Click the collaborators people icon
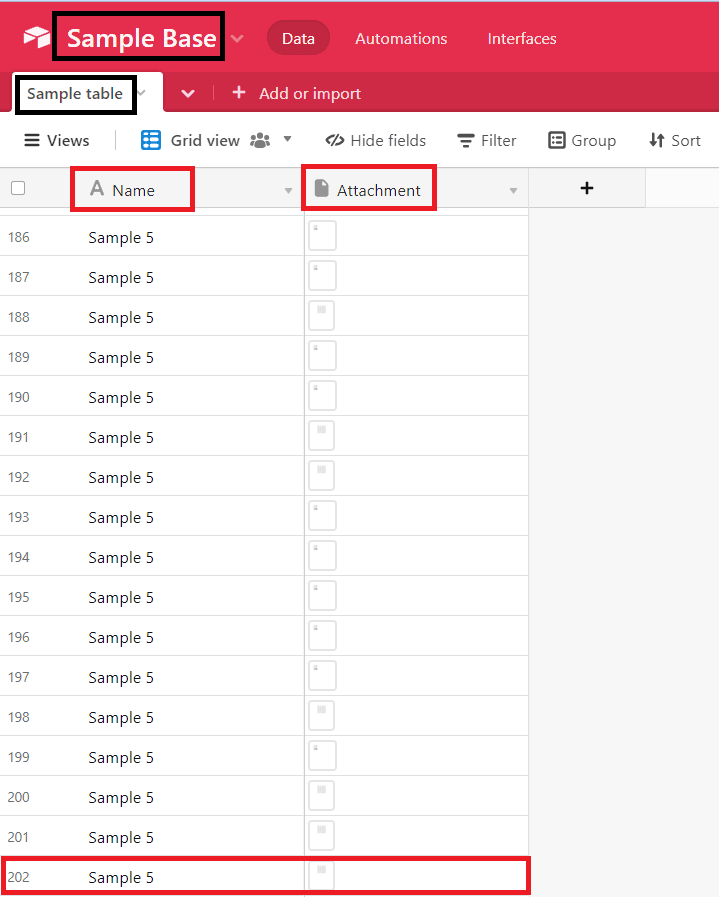 pyautogui.click(x=260, y=140)
